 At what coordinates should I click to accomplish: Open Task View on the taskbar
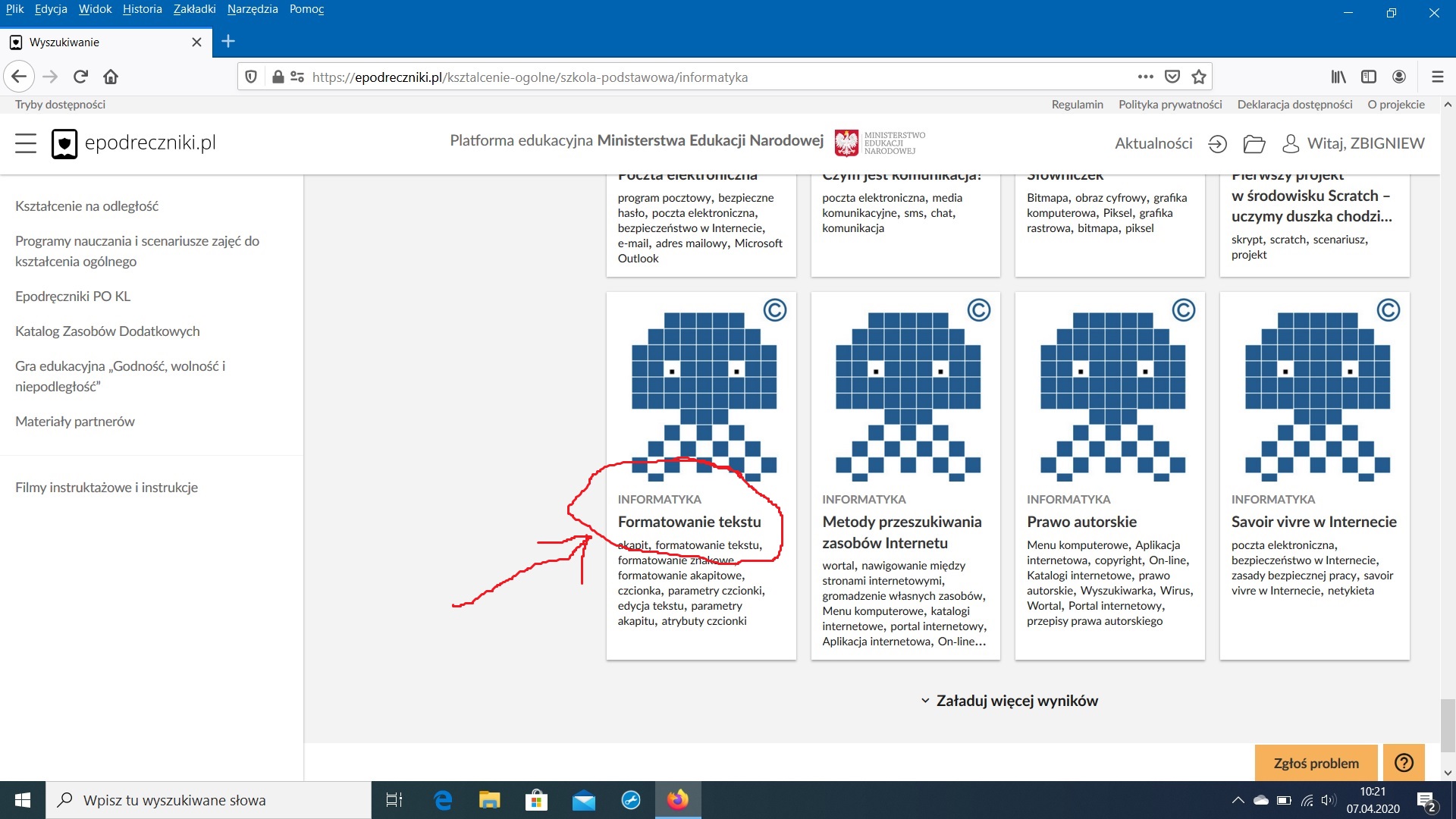click(394, 800)
